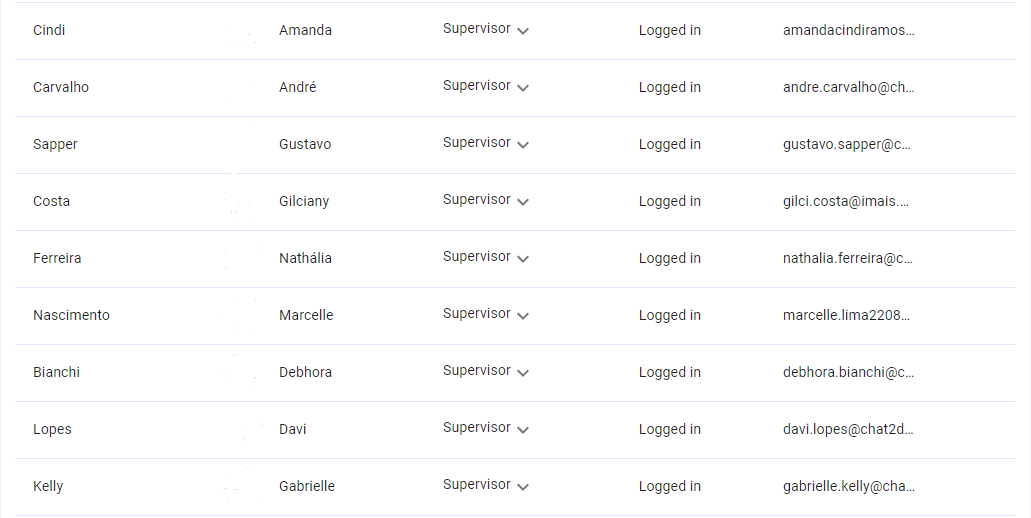
Task: Select the marcelle.lima2208 email
Action: [846, 315]
